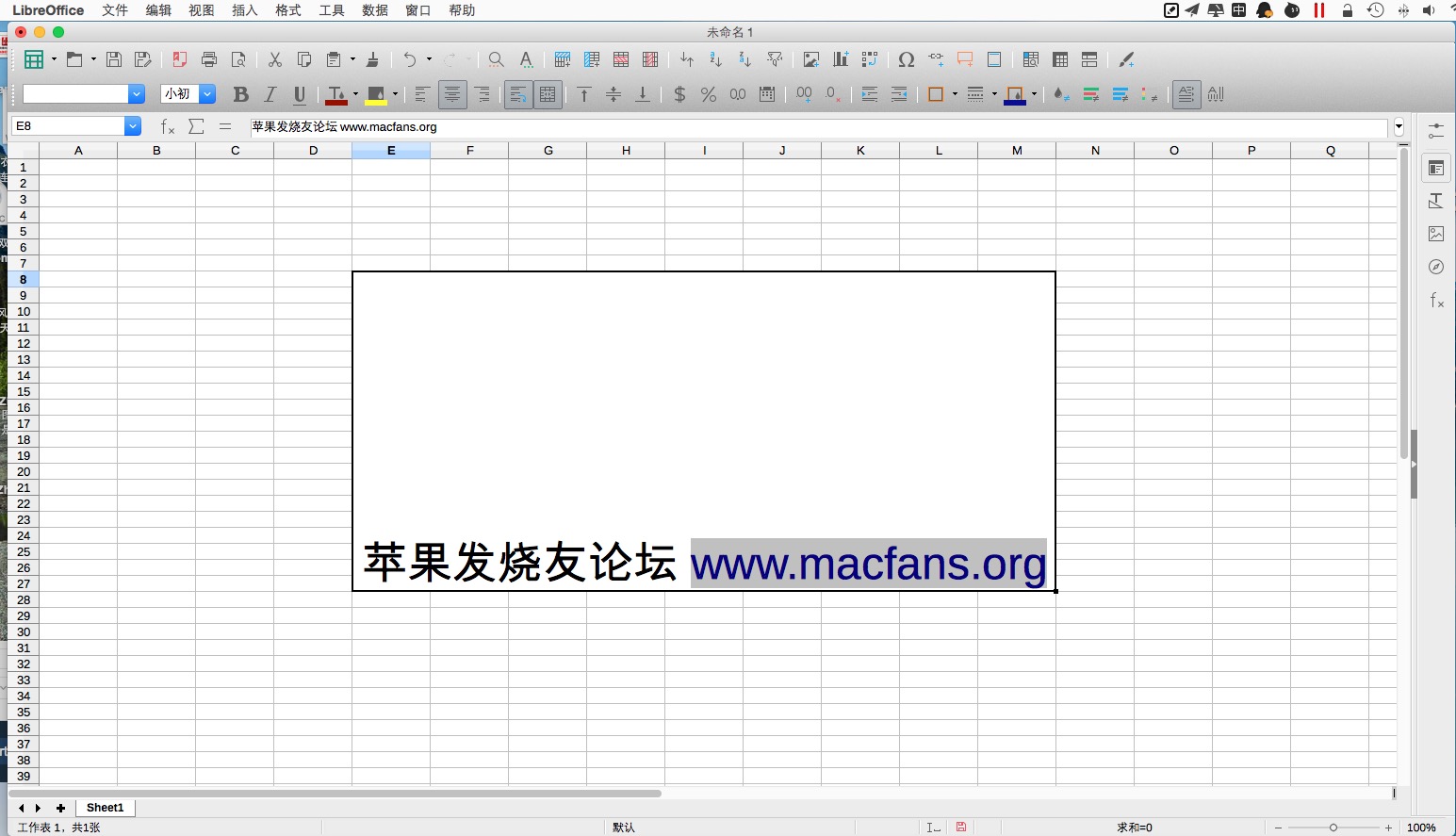The height and width of the screenshot is (836, 1456).
Task: Sort descending with the Z-A icon
Action: point(745,59)
